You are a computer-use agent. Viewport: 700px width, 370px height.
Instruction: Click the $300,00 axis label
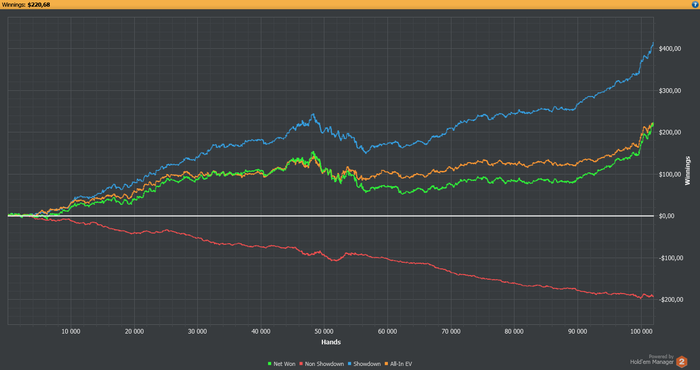(670, 91)
